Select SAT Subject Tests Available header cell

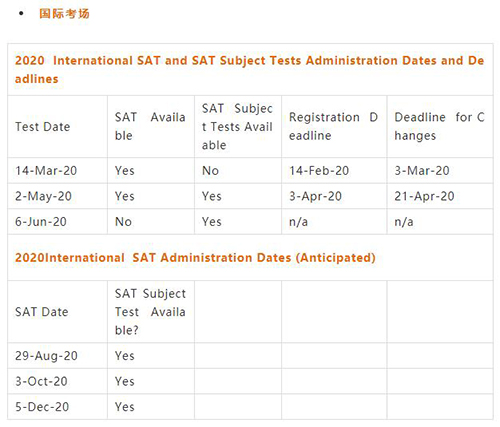[x=237, y=127]
